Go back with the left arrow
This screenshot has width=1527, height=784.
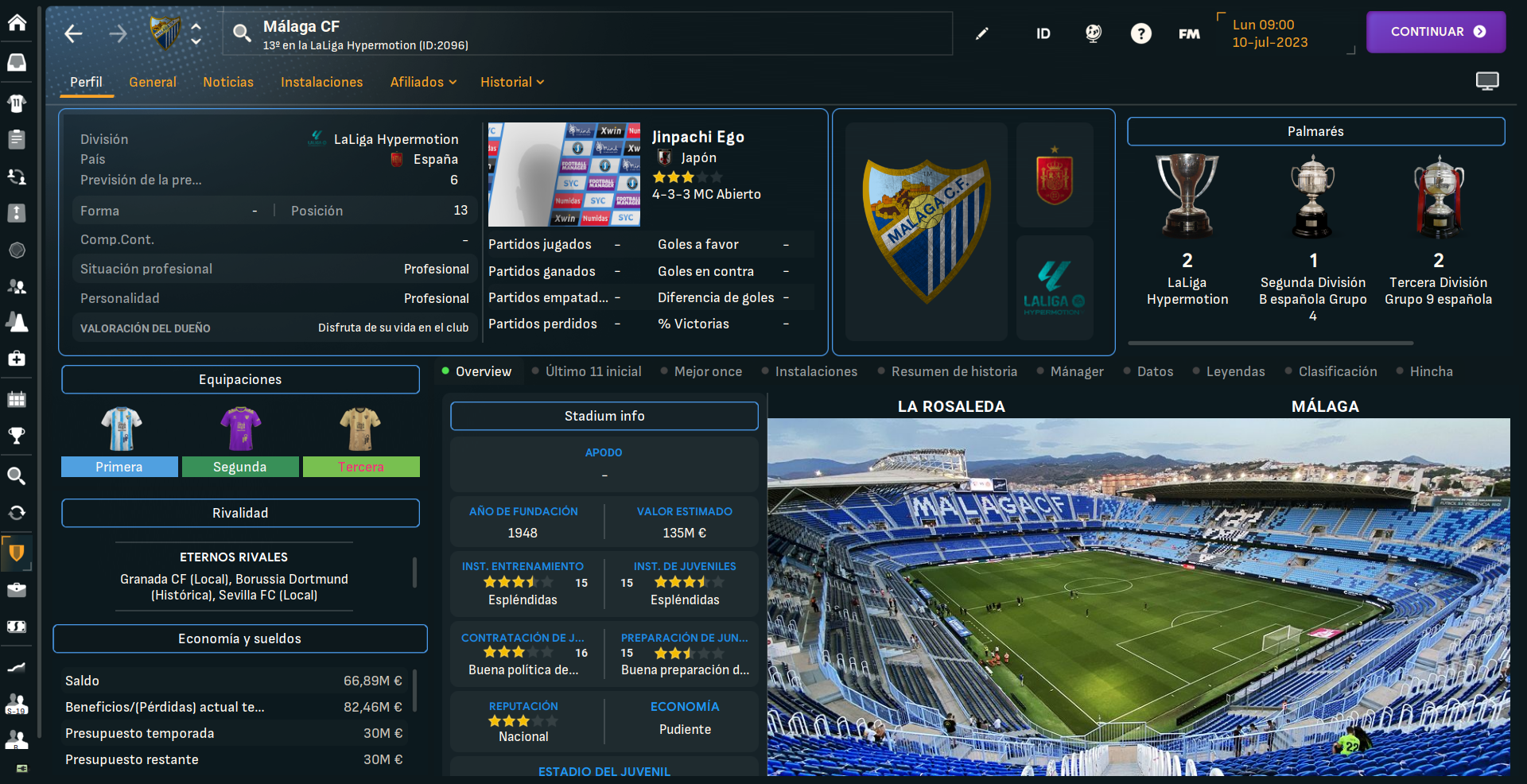point(73,33)
